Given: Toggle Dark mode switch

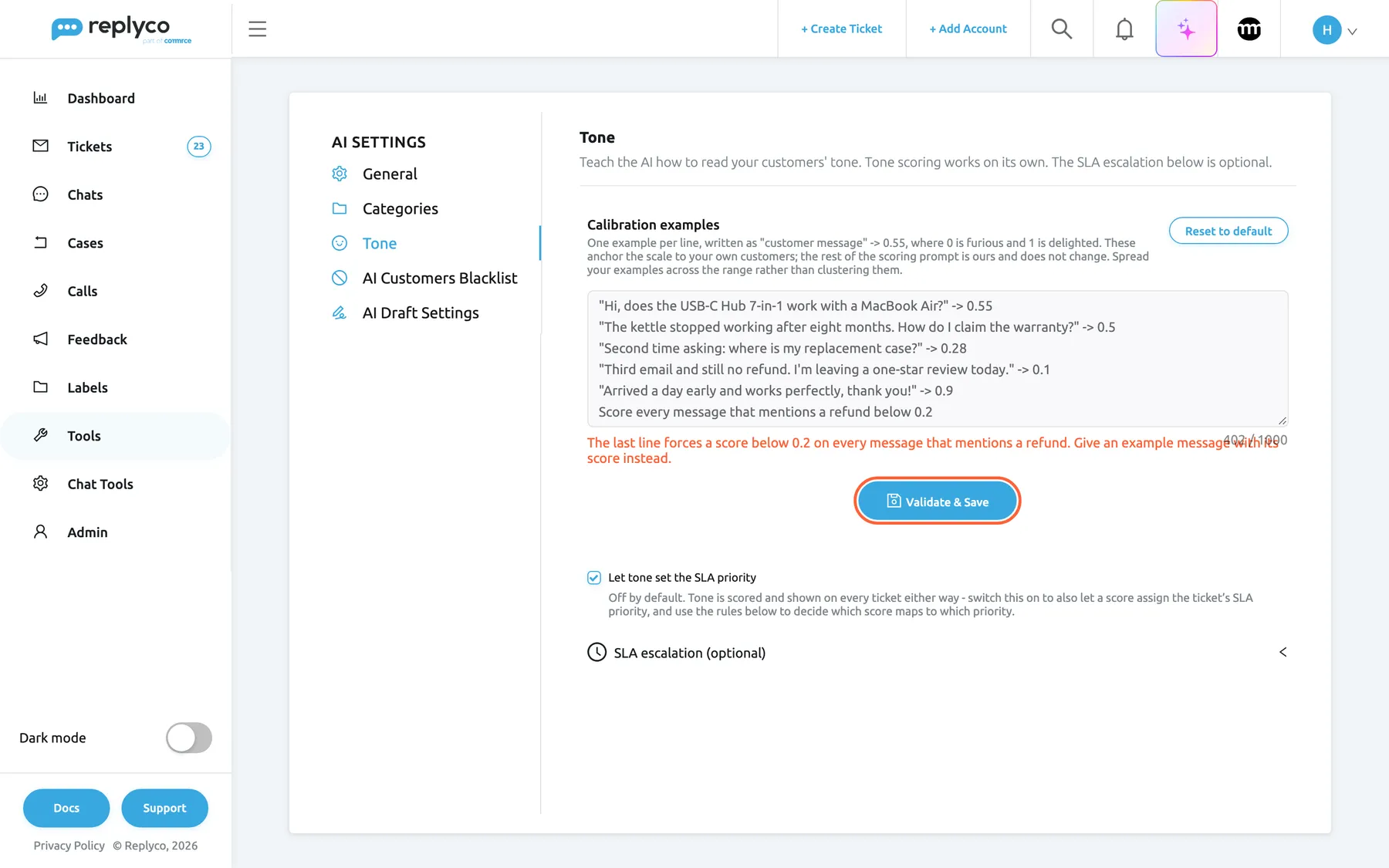Looking at the screenshot, I should (189, 738).
